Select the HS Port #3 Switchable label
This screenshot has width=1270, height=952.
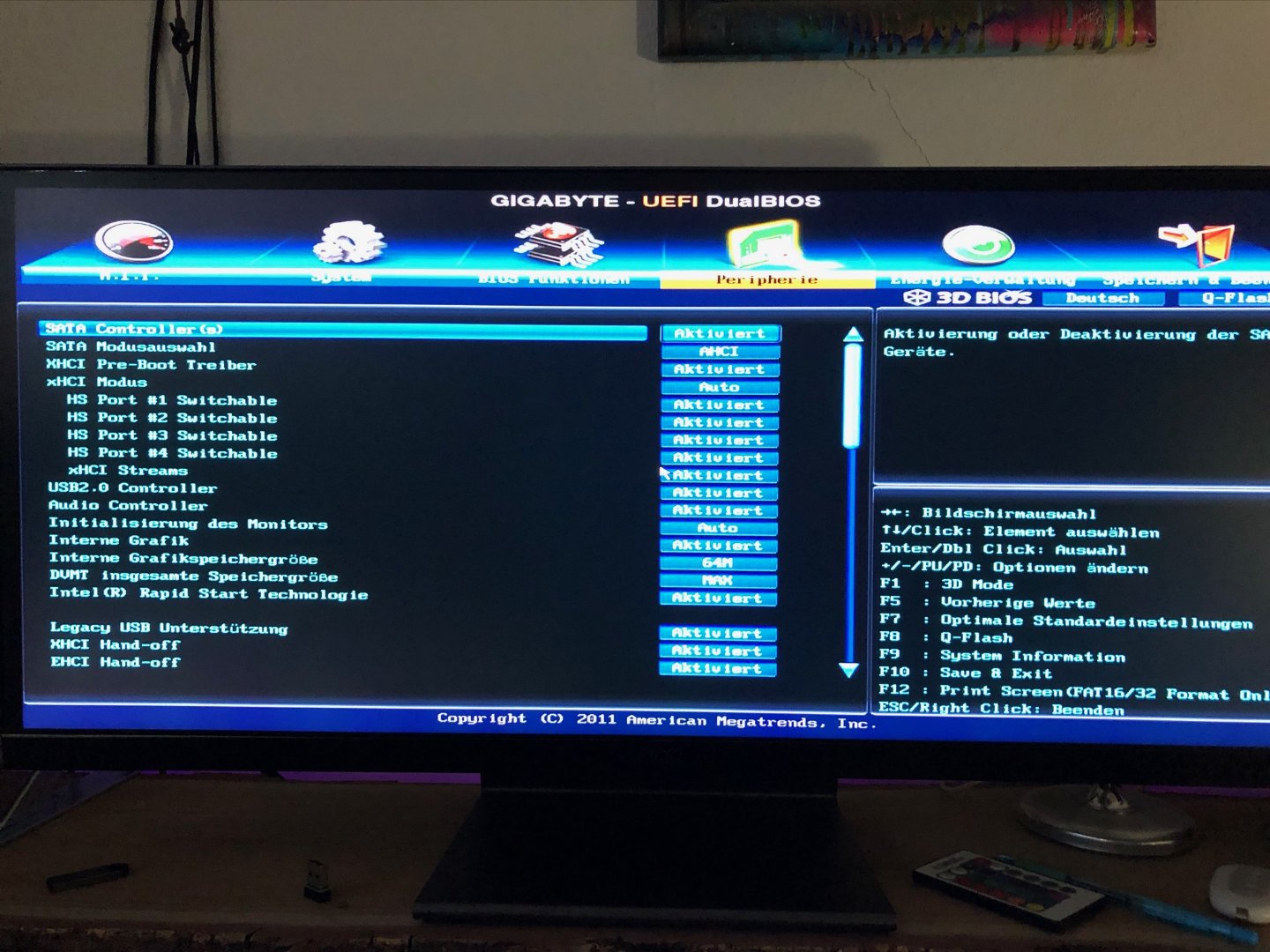pyautogui.click(x=172, y=435)
